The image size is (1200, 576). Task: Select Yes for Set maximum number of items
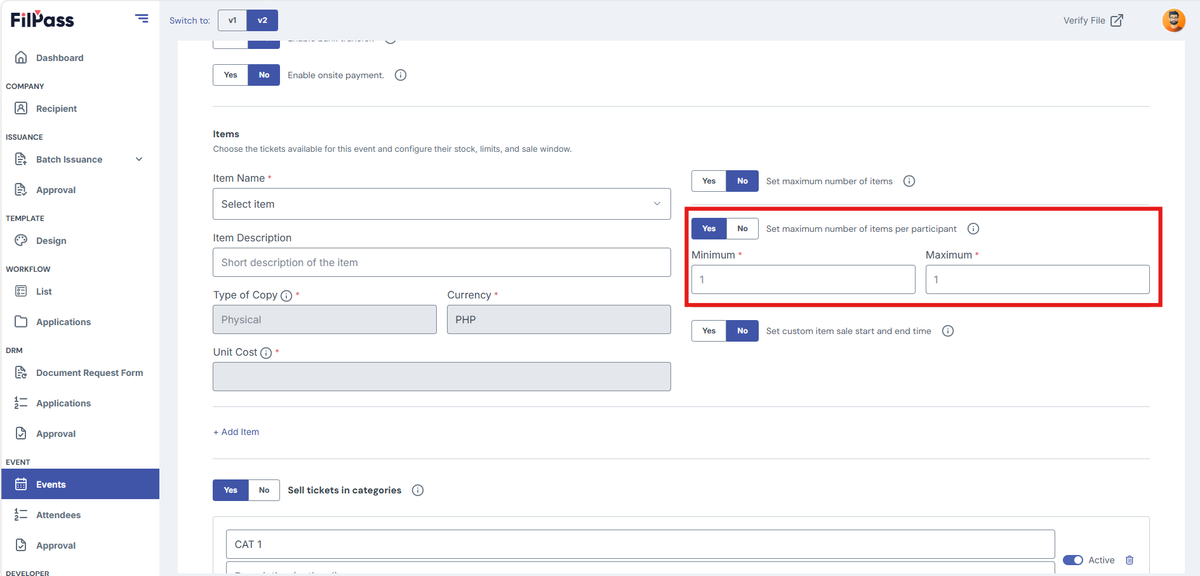(709, 181)
